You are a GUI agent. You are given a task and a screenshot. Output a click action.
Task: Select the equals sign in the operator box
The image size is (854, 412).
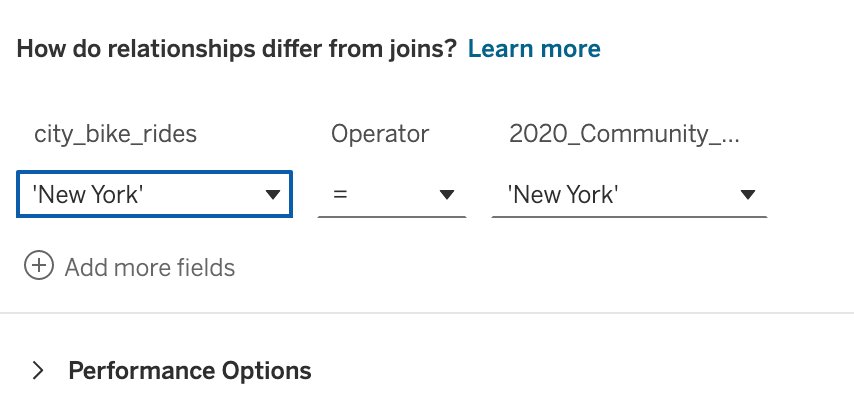341,195
